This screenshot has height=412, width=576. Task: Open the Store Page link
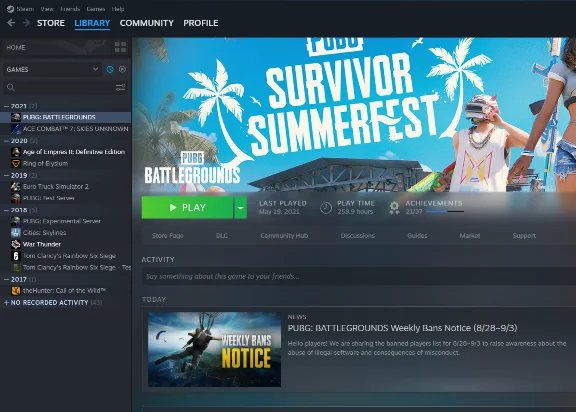(x=168, y=235)
